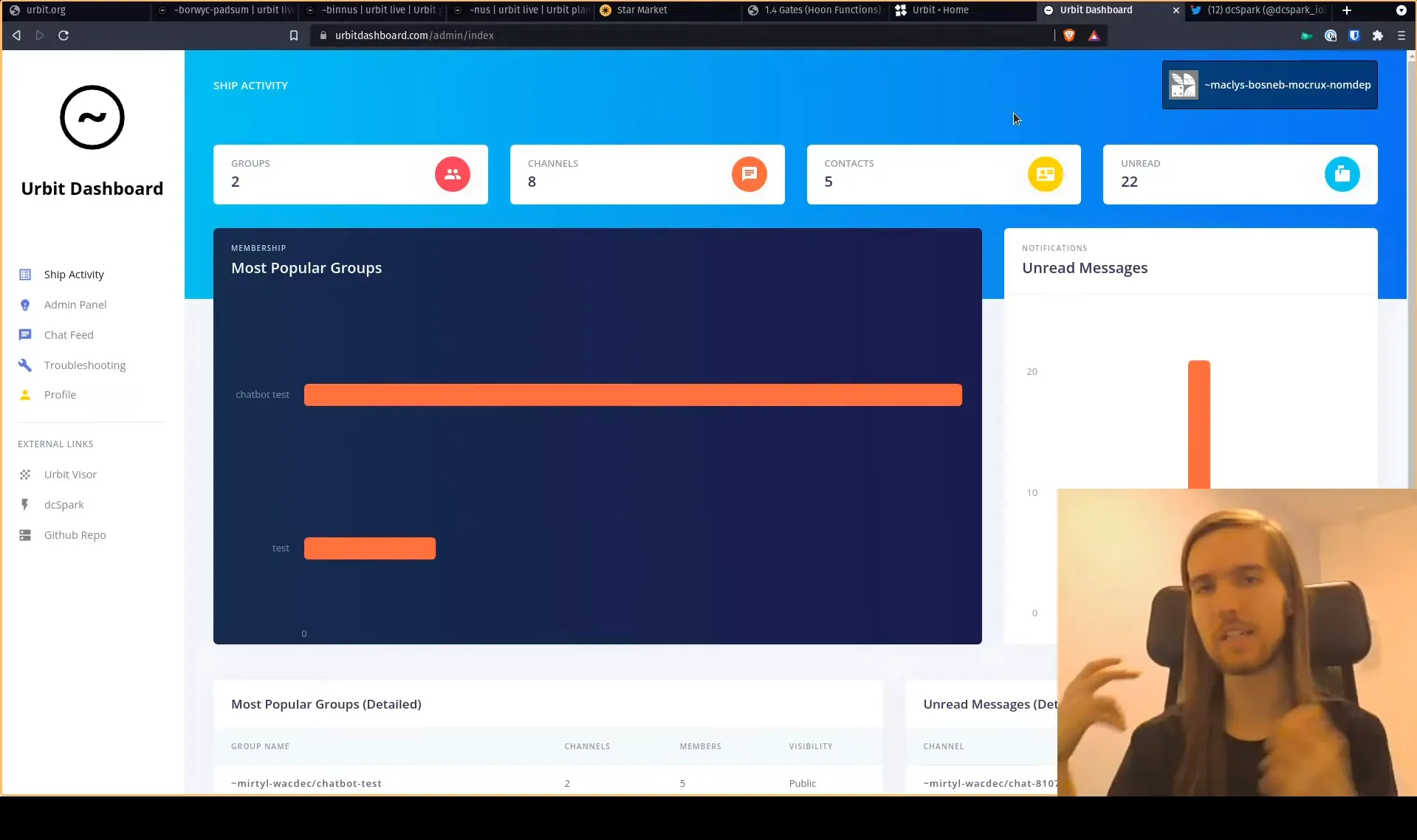Select the Profile person icon

tap(25, 394)
